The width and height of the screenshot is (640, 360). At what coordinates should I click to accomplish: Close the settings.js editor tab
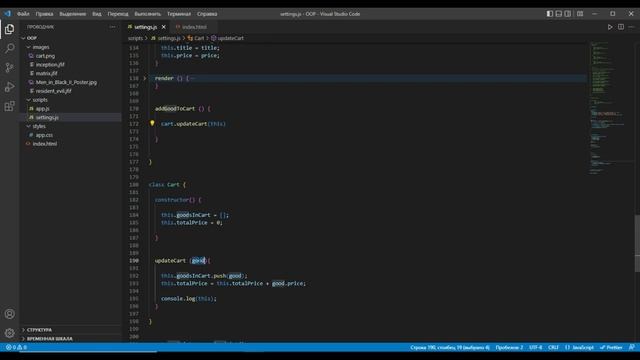(164, 27)
